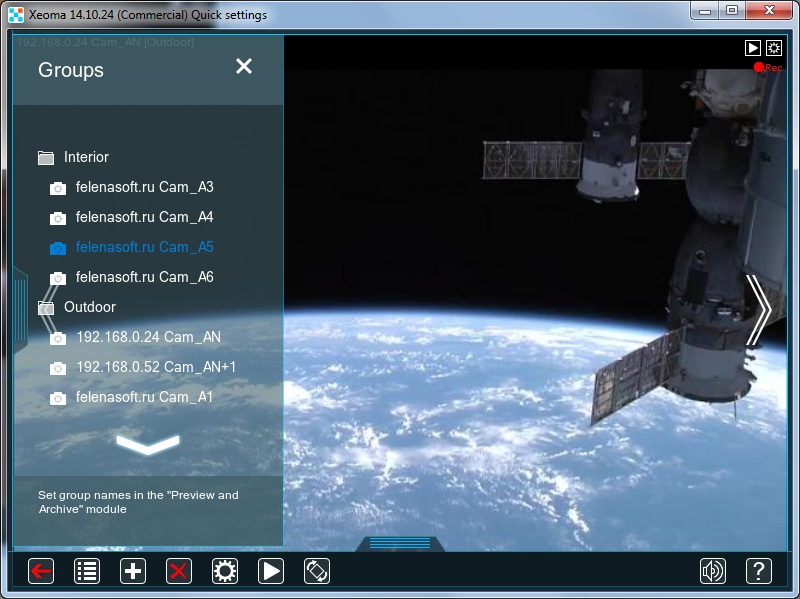The image size is (800, 599).
Task: Expand groups list with down chevron
Action: [148, 444]
